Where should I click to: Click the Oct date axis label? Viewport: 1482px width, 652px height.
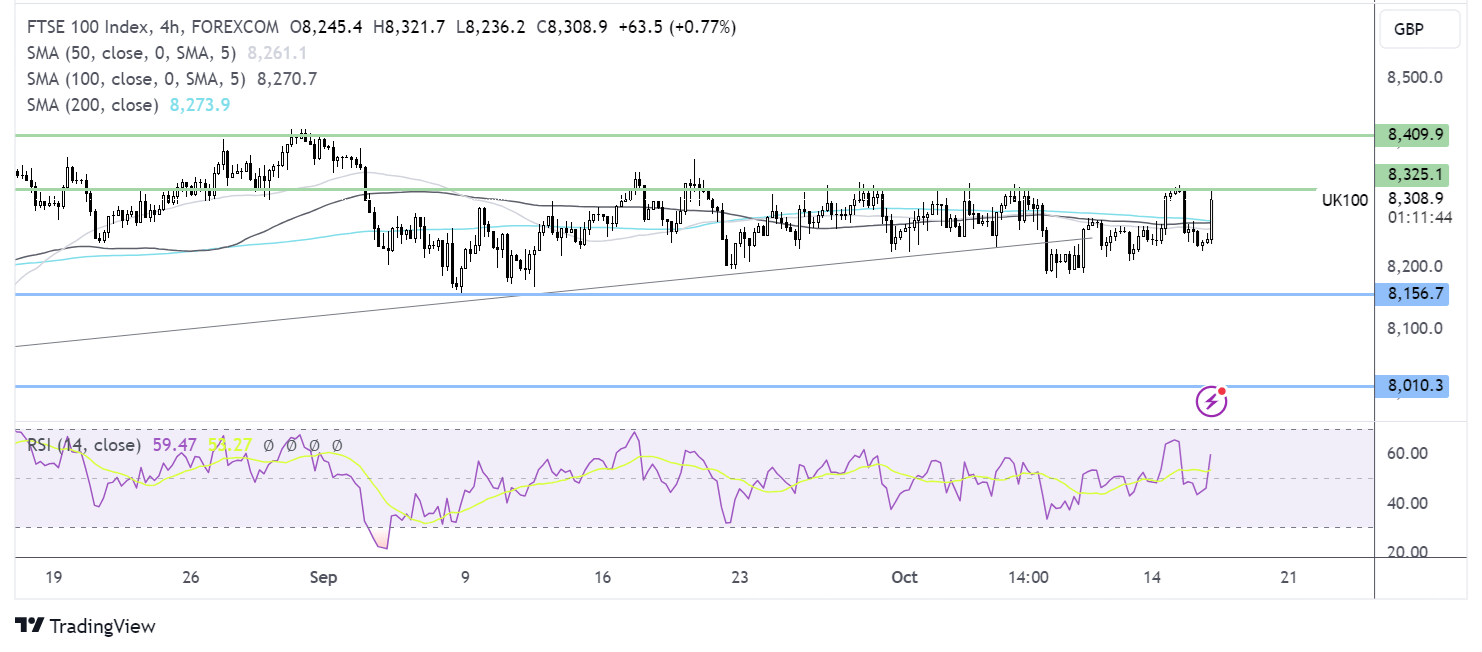[904, 577]
